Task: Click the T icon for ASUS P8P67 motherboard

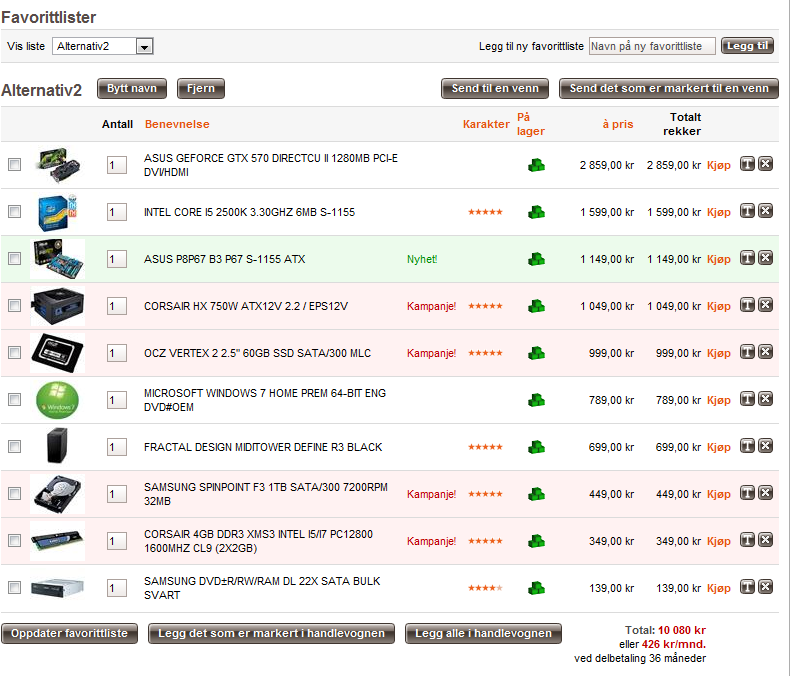Action: pos(747,258)
